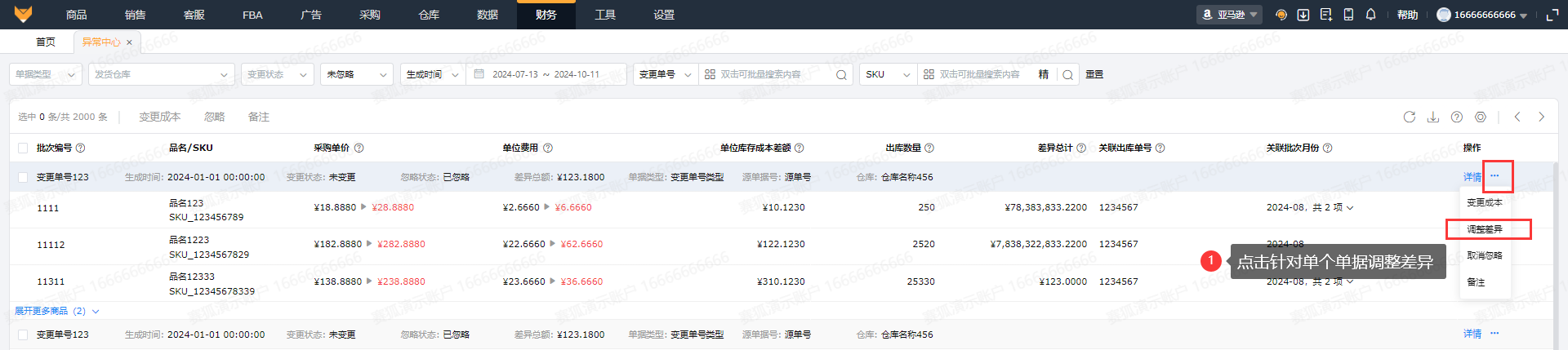This screenshot has width=1568, height=350.
Task: Open the download center icon in header
Action: pos(1303,15)
